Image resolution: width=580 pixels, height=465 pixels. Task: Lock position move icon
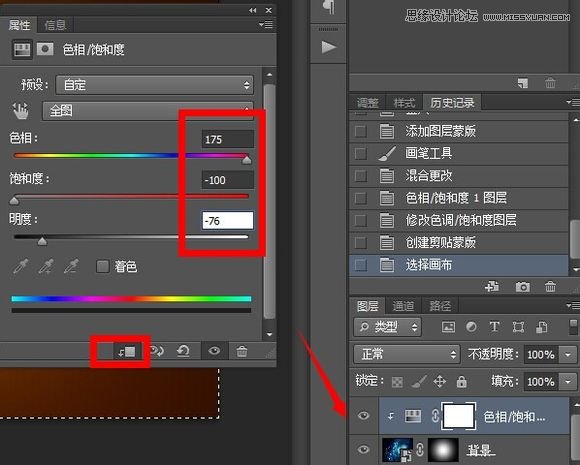[x=440, y=381]
